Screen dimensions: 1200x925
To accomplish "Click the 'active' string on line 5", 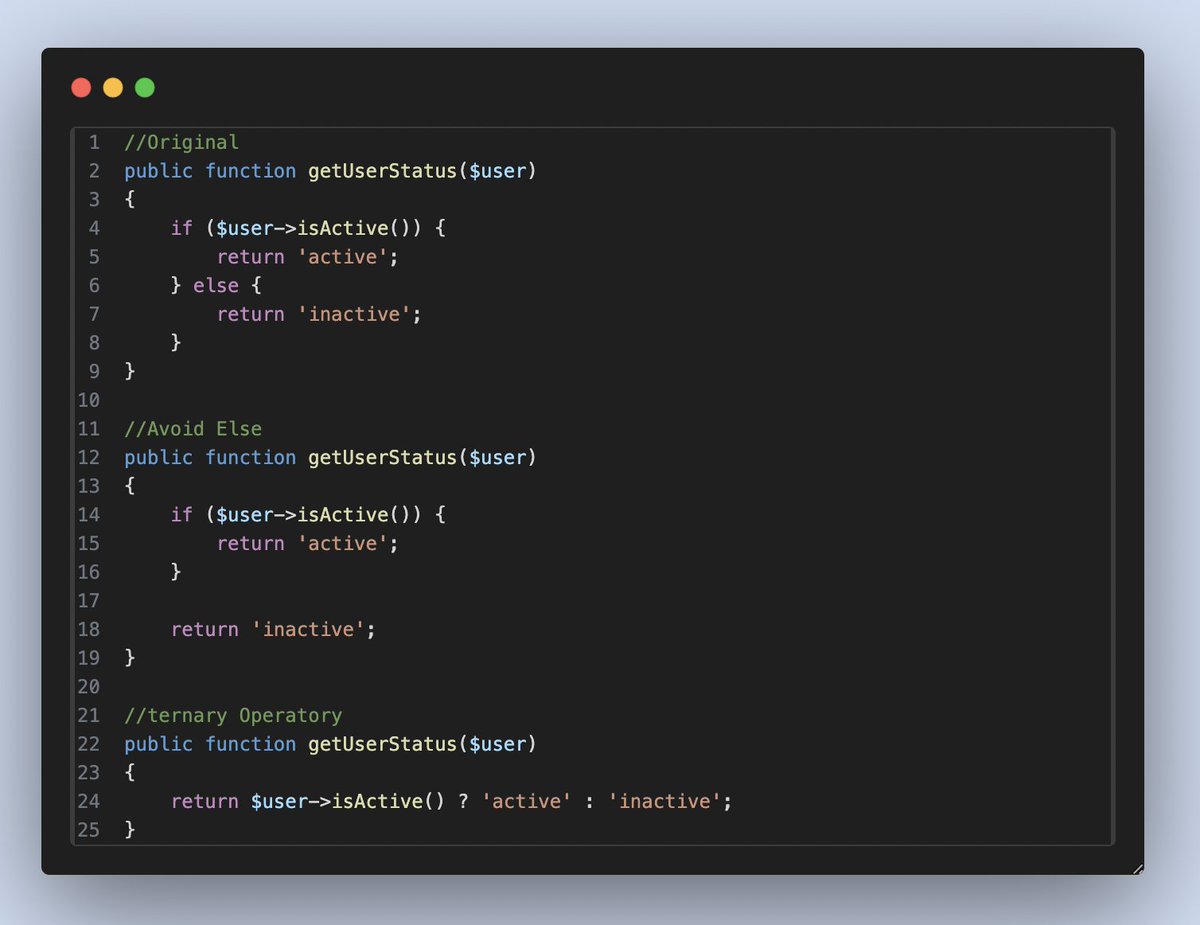I will 342,257.
